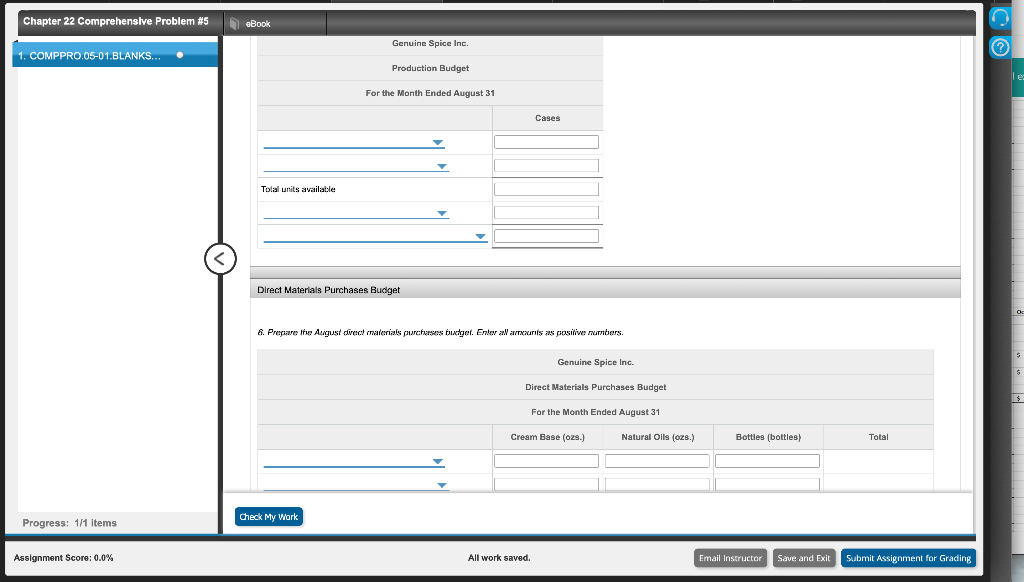
Task: Click fourth Cases input field
Action: tap(546, 212)
